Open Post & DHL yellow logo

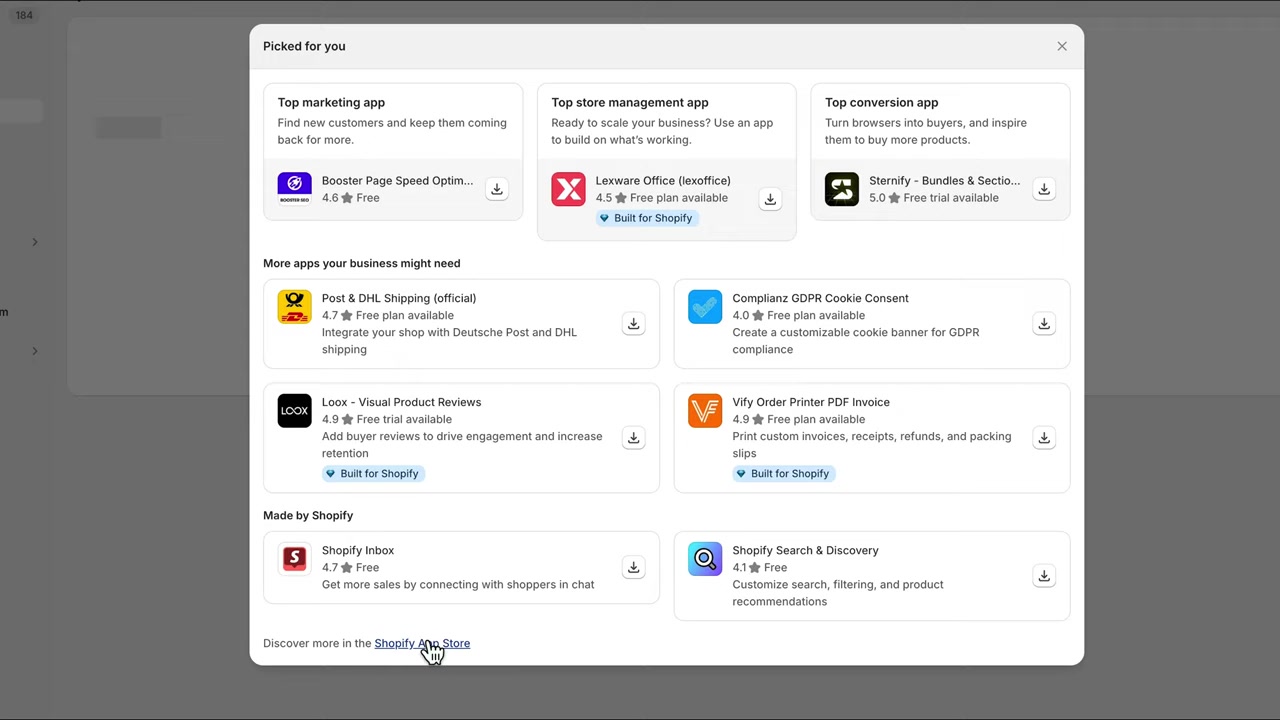(294, 307)
